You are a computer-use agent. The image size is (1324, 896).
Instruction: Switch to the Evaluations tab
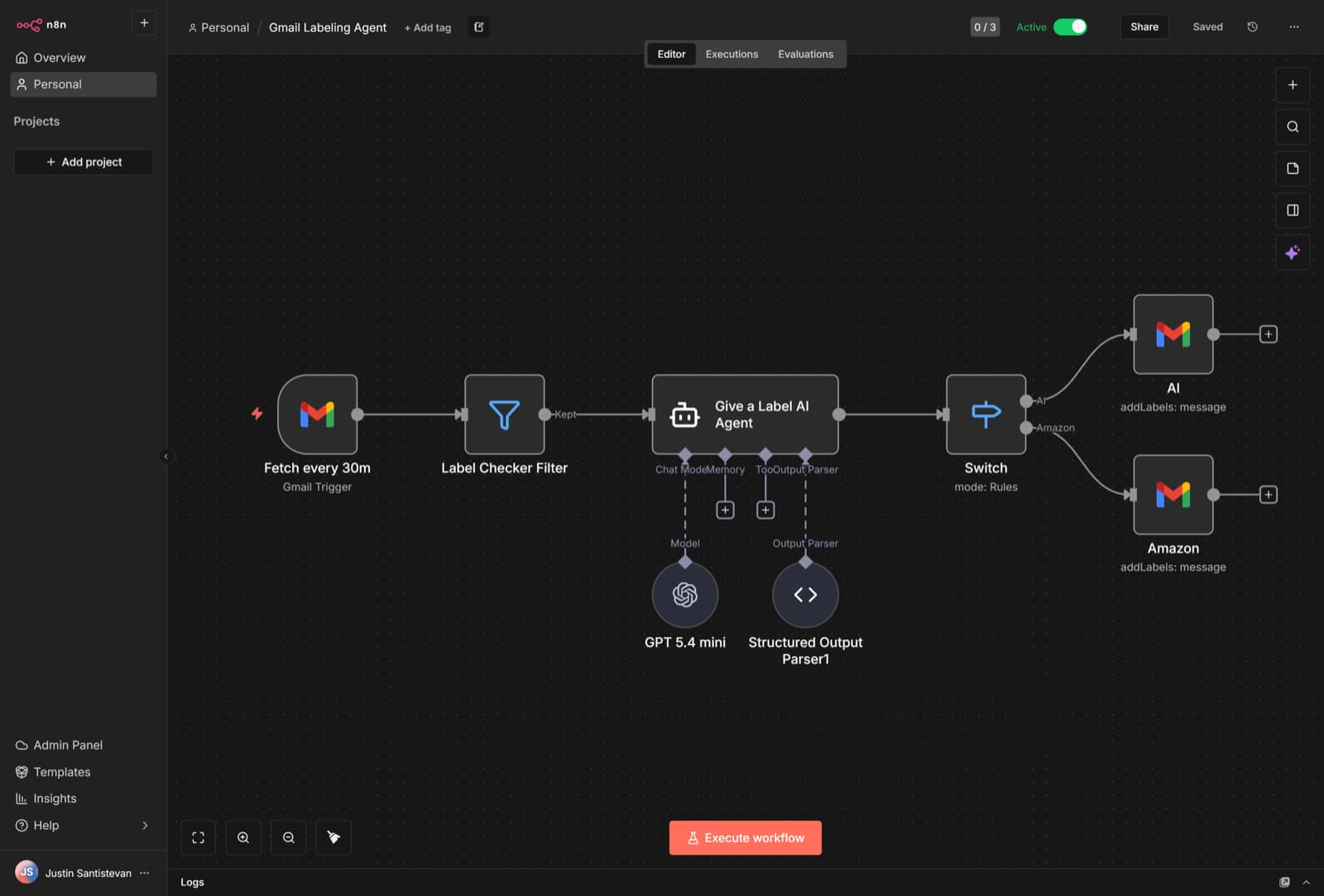805,54
